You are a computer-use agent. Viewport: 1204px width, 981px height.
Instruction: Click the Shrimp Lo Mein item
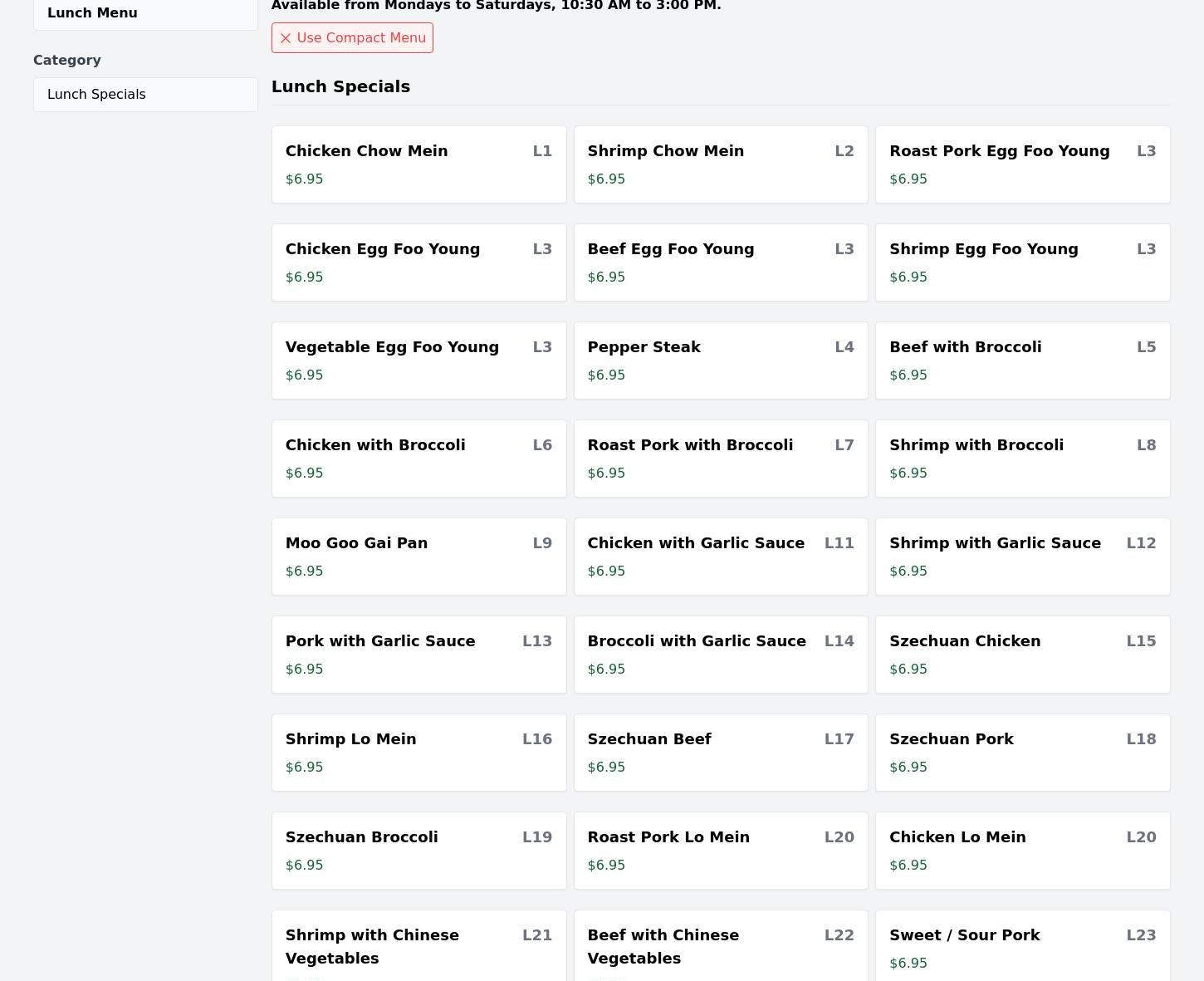pyautogui.click(x=418, y=753)
